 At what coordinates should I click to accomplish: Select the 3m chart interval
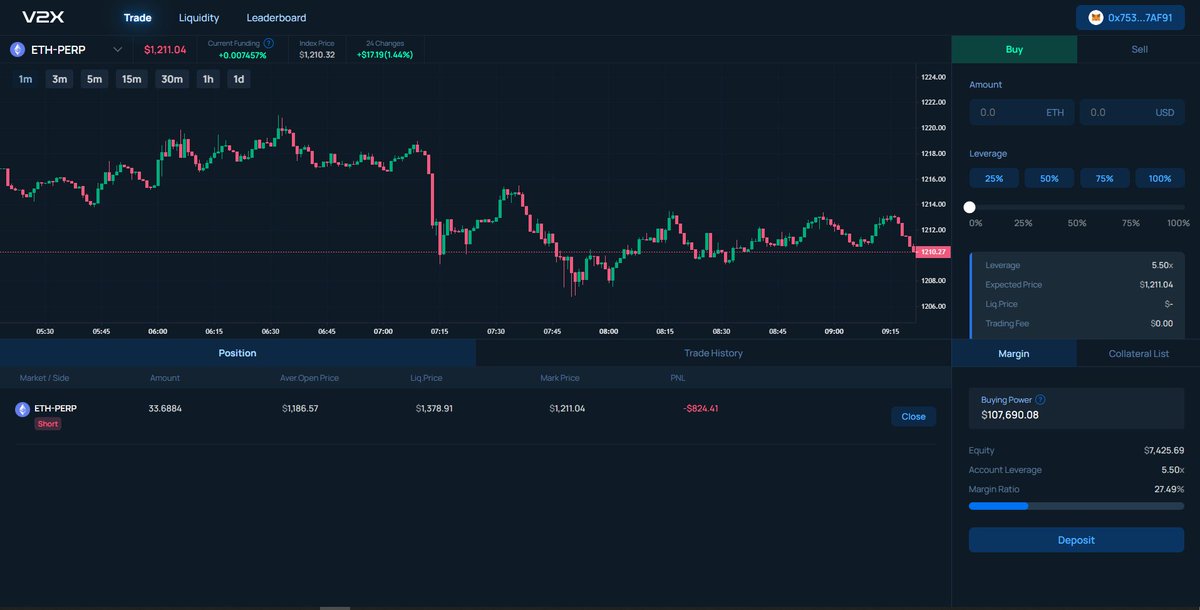[59, 79]
